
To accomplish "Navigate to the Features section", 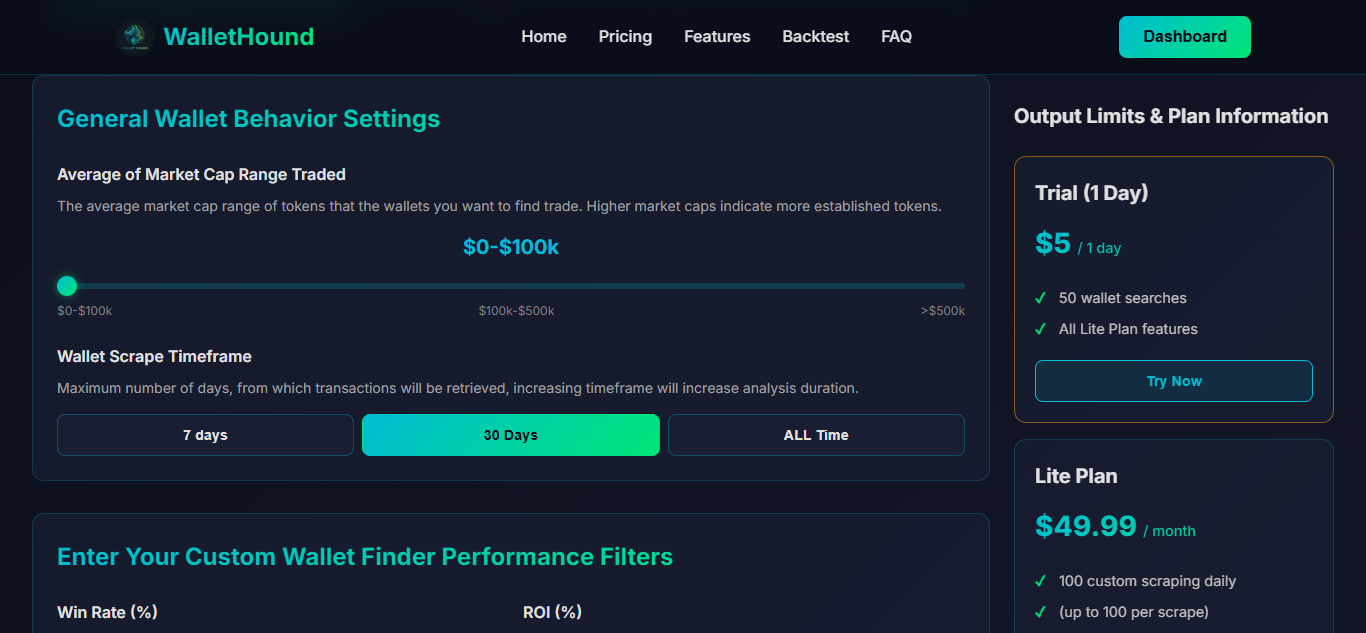I will coord(716,36).
